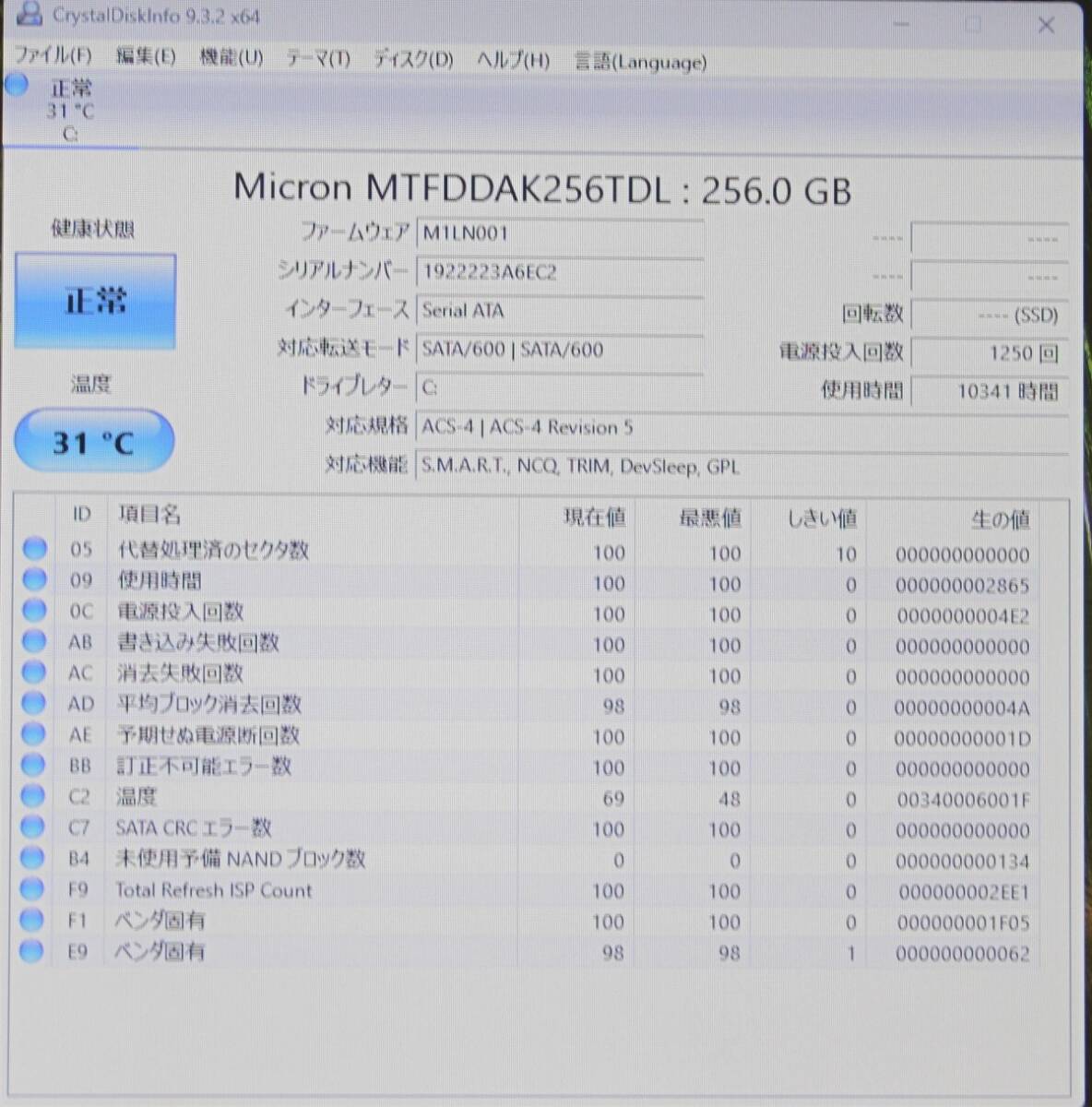1092x1107 pixels.
Task: Click the indicator for 未使用予備NANDブロック数
Action: tap(34, 858)
